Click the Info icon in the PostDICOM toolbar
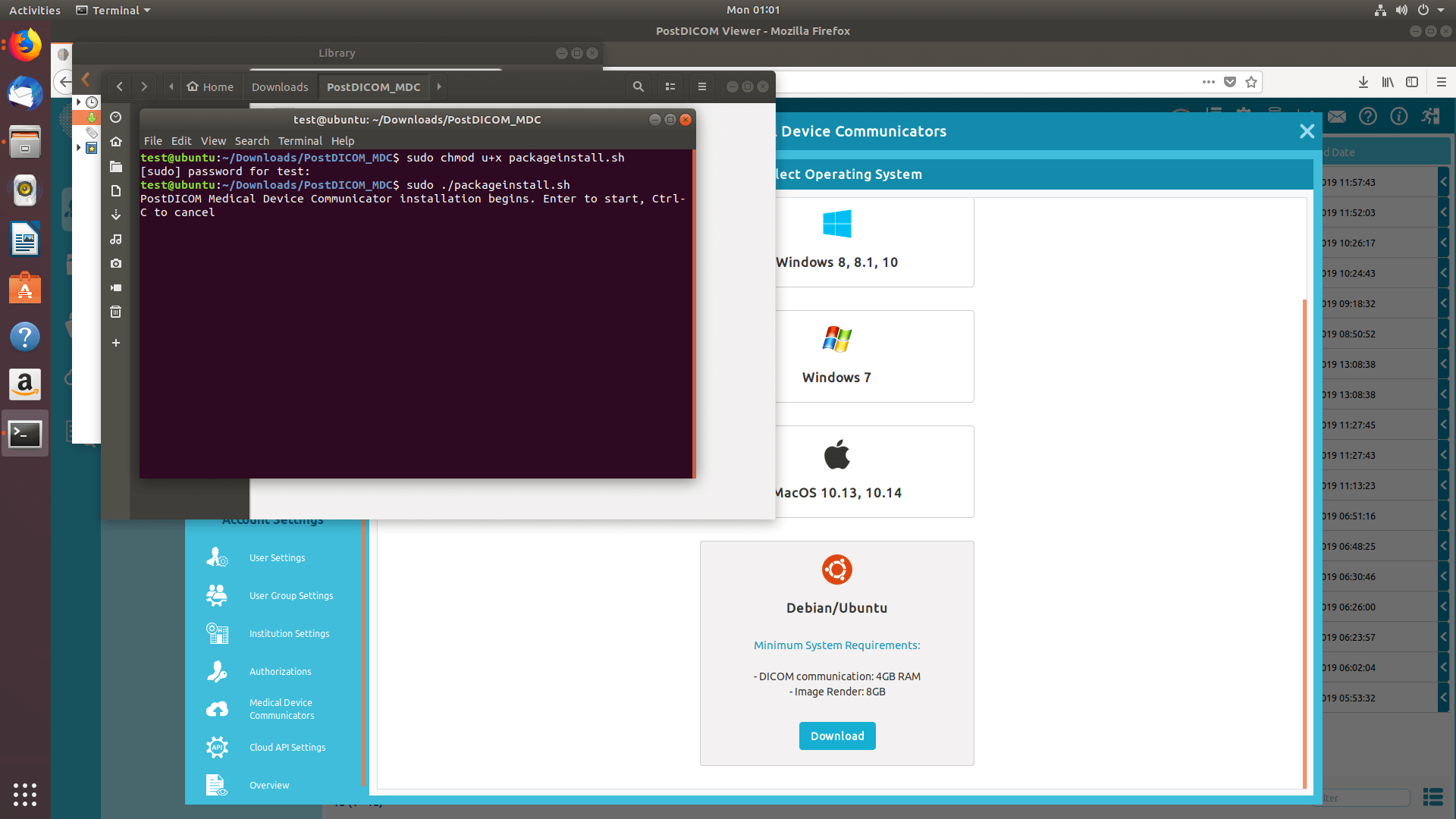 pos(1399,116)
